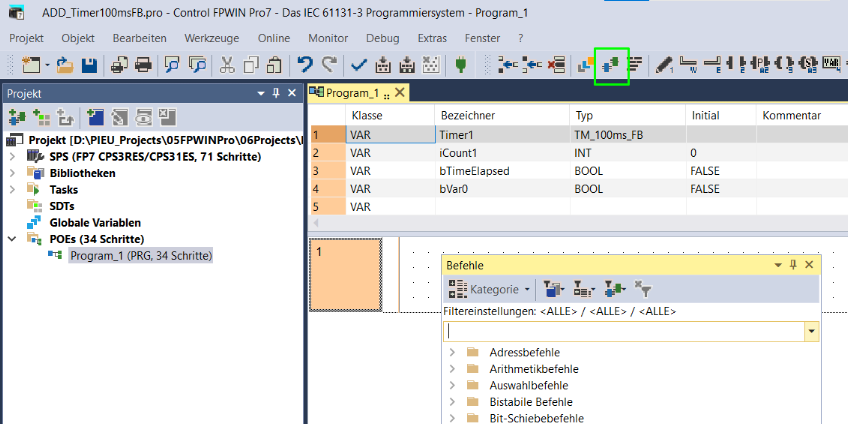The image size is (848, 424).
Task: Open the Befehle search field dropdown arrow
Action: pyautogui.click(x=811, y=332)
